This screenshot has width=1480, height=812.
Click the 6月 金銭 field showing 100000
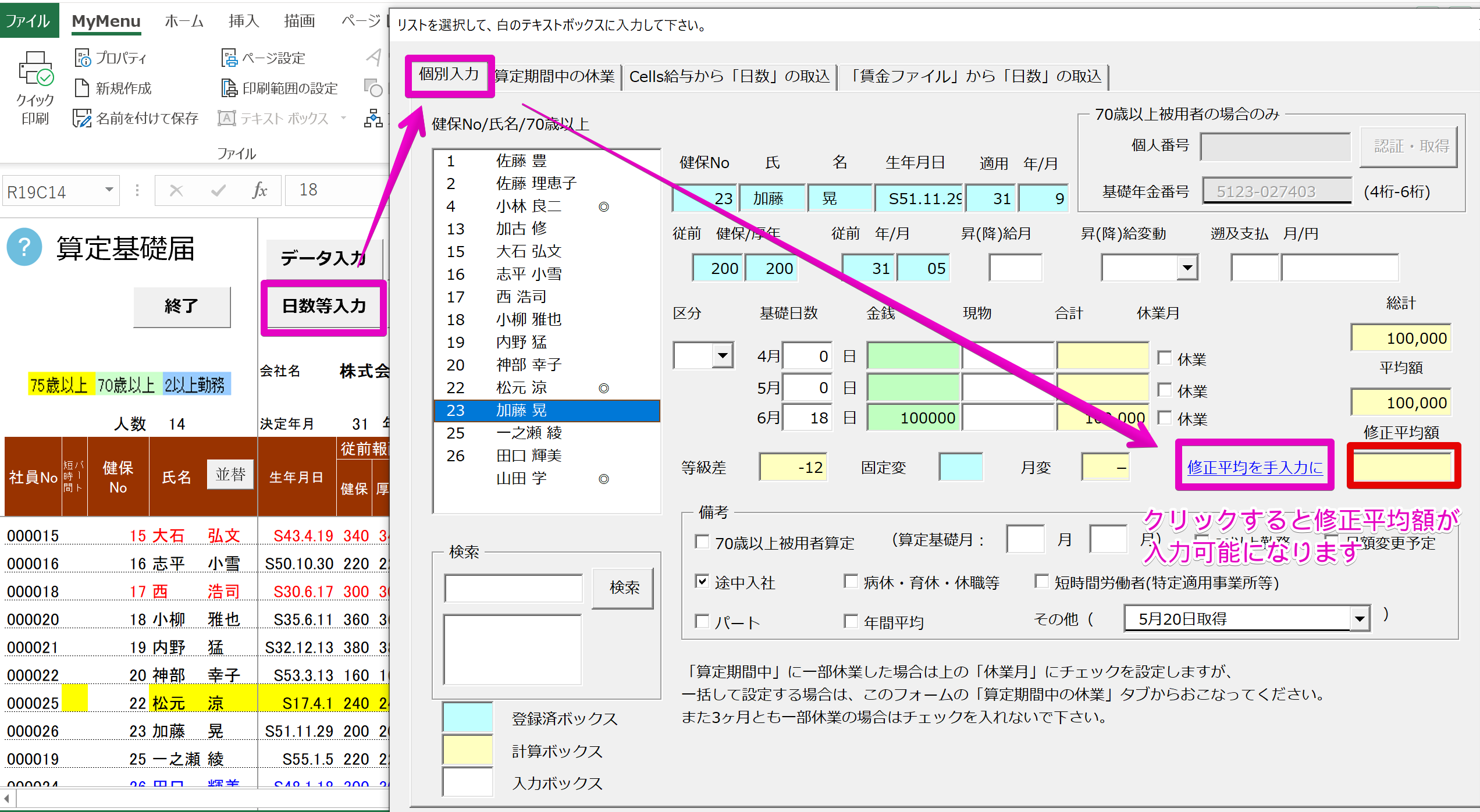(x=913, y=418)
